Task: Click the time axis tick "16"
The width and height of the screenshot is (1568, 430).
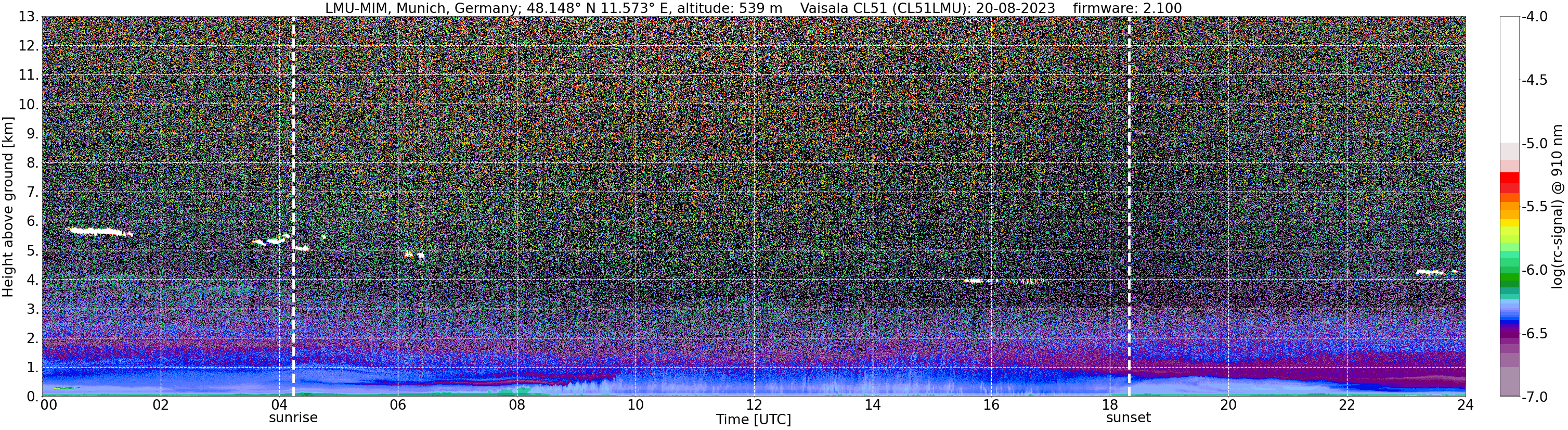Action: (992, 405)
